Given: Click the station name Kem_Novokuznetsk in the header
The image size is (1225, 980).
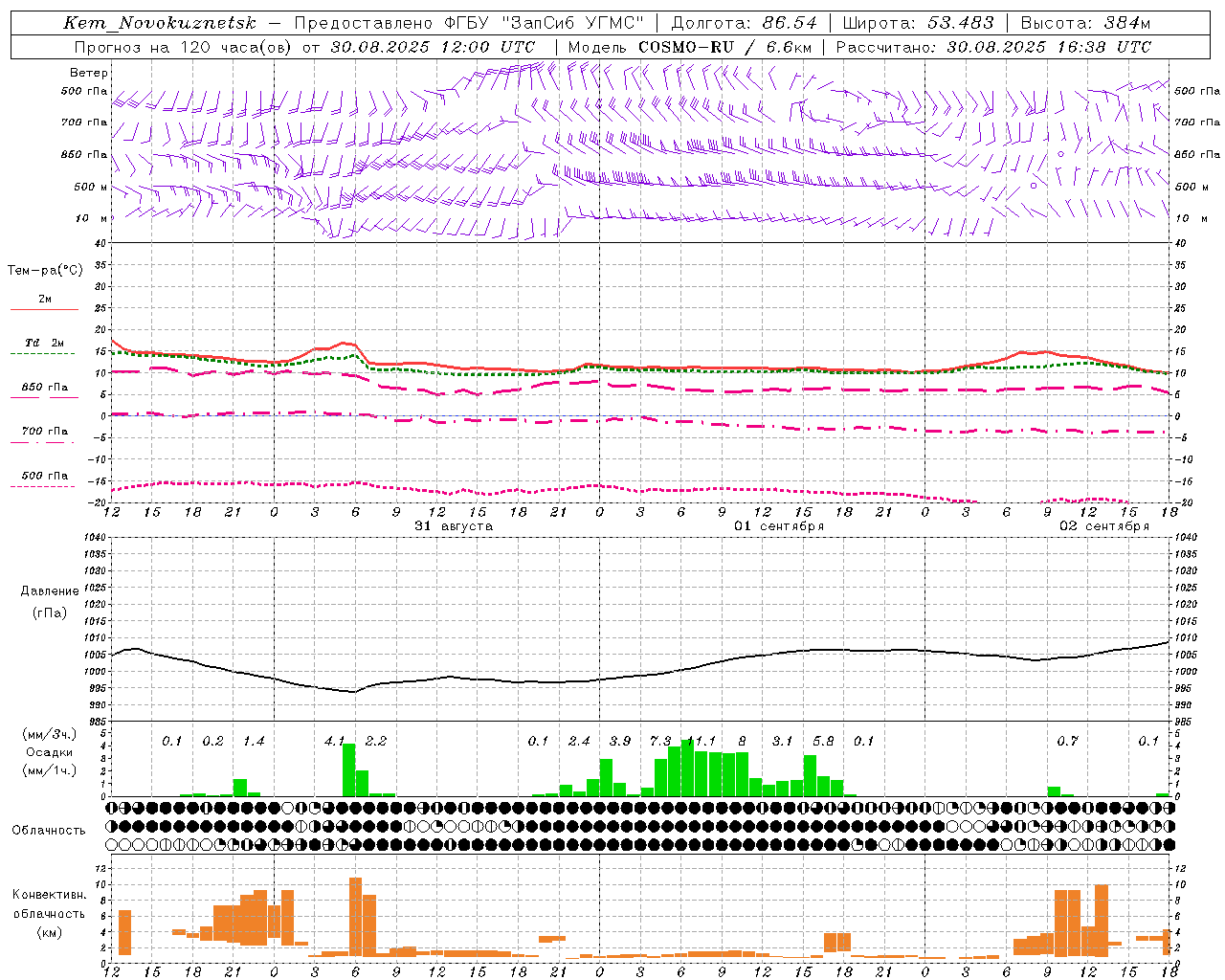Looking at the screenshot, I should [160, 23].
